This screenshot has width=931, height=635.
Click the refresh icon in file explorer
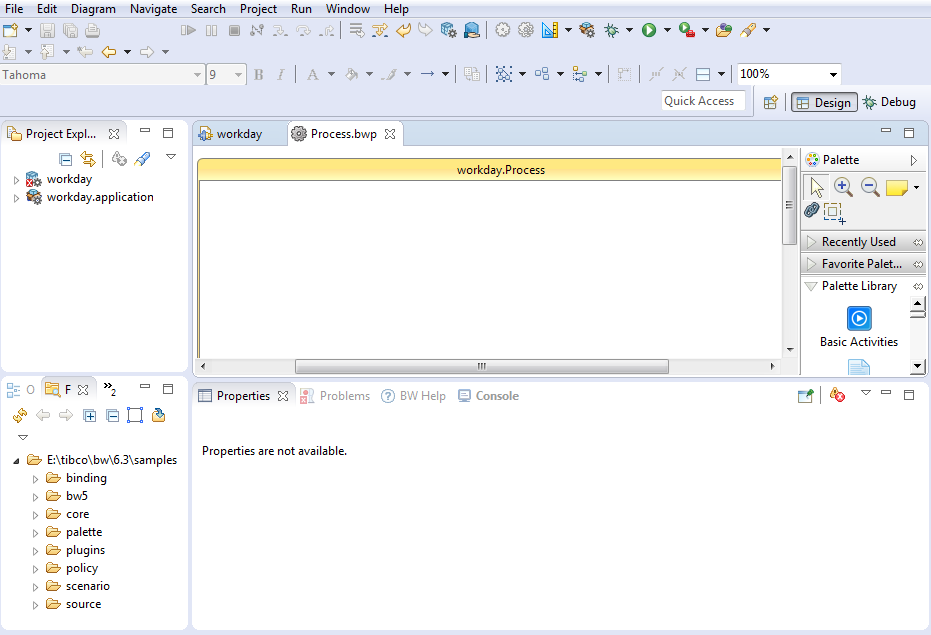19,415
